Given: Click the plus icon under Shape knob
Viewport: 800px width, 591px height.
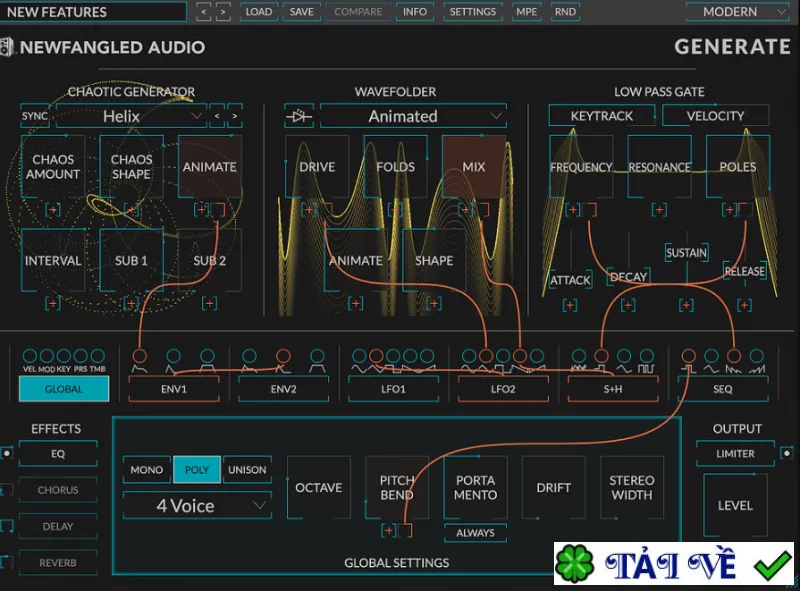Looking at the screenshot, I should coord(434,304).
